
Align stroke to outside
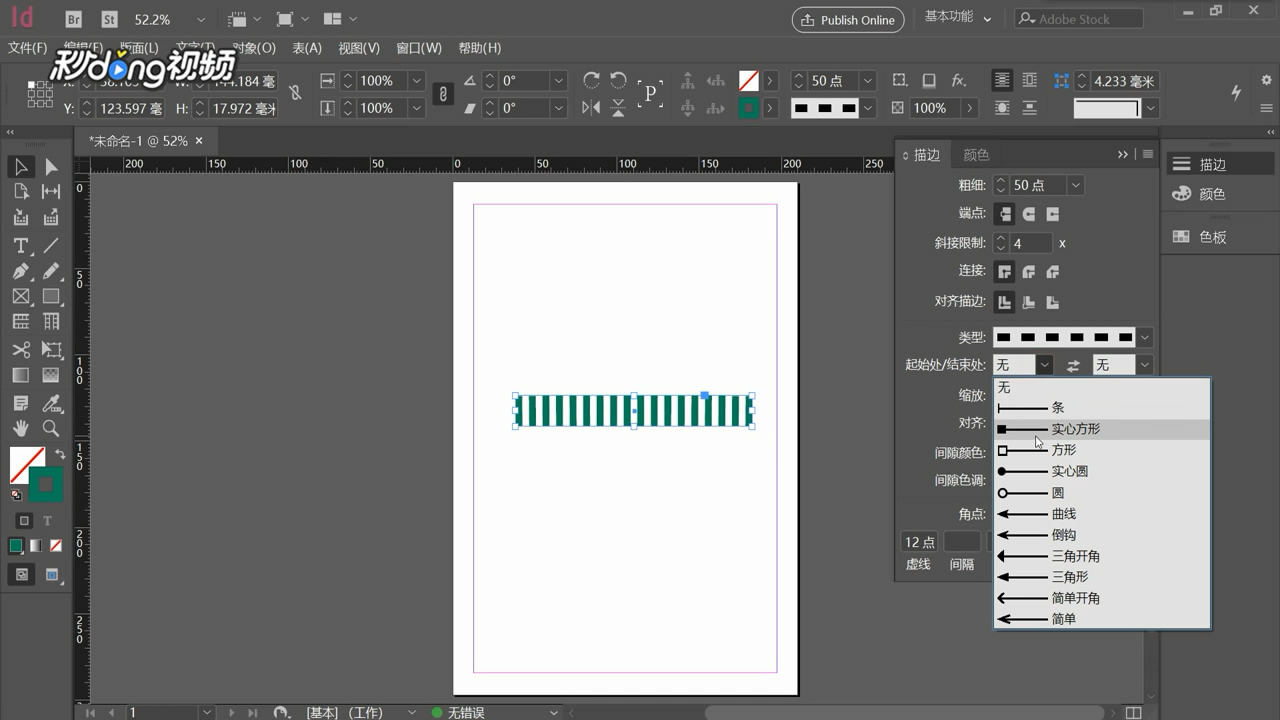(x=1052, y=302)
